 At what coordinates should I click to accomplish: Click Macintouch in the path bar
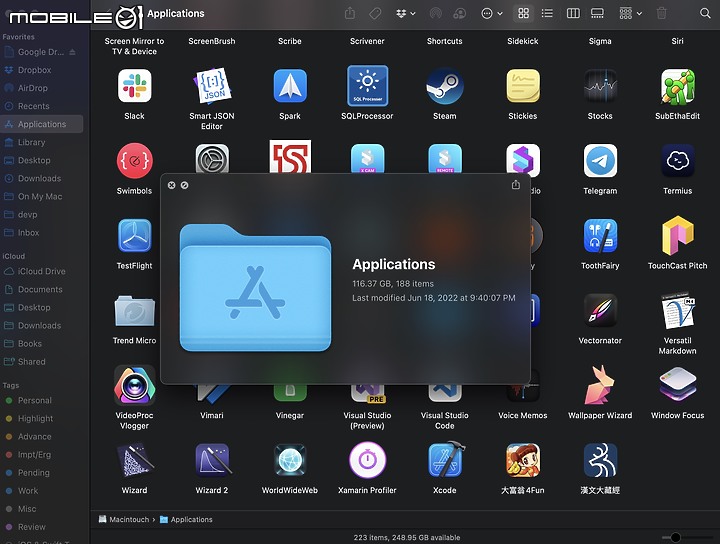click(124, 520)
